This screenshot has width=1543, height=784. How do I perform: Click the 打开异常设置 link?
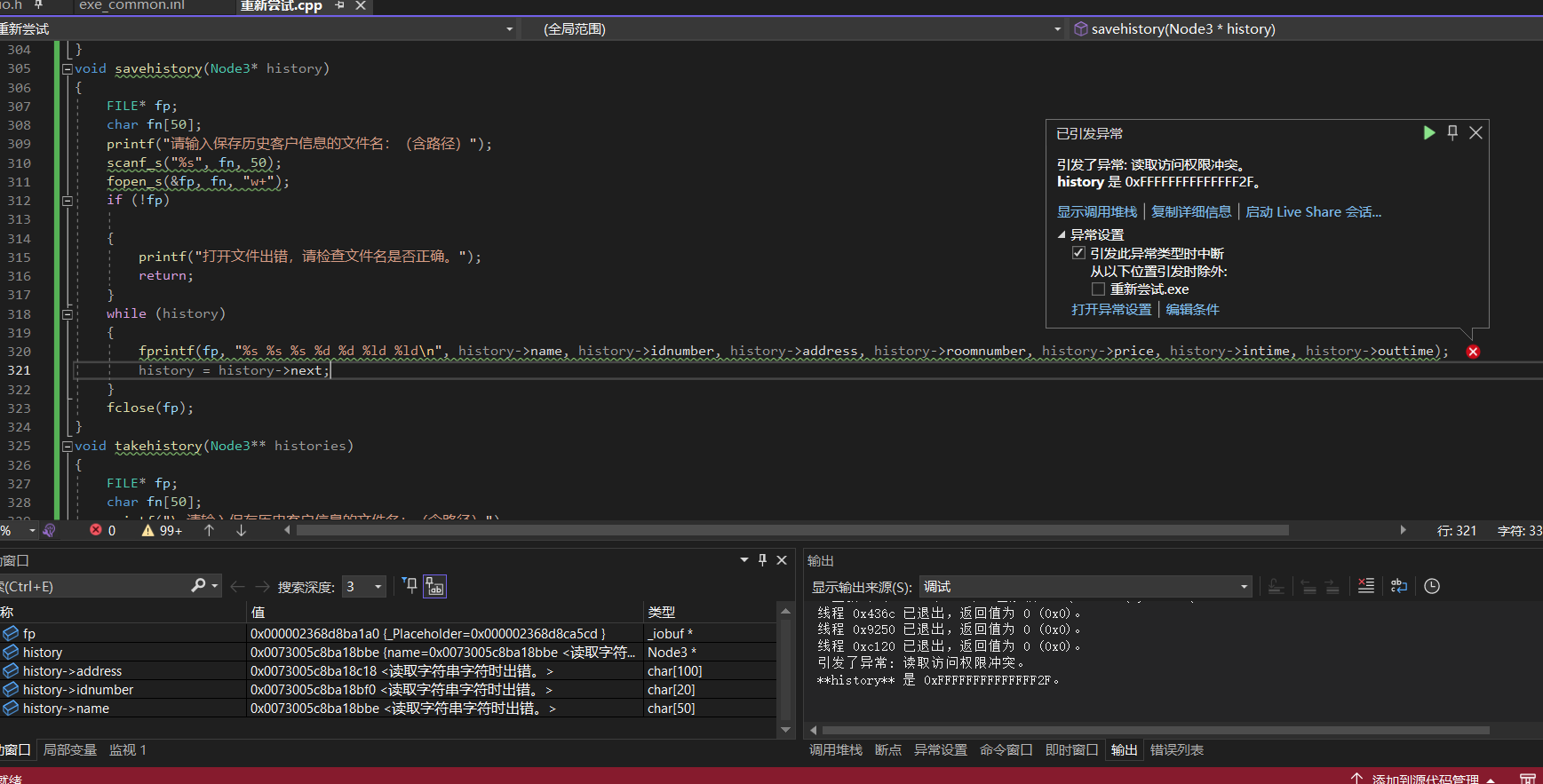(x=1111, y=310)
